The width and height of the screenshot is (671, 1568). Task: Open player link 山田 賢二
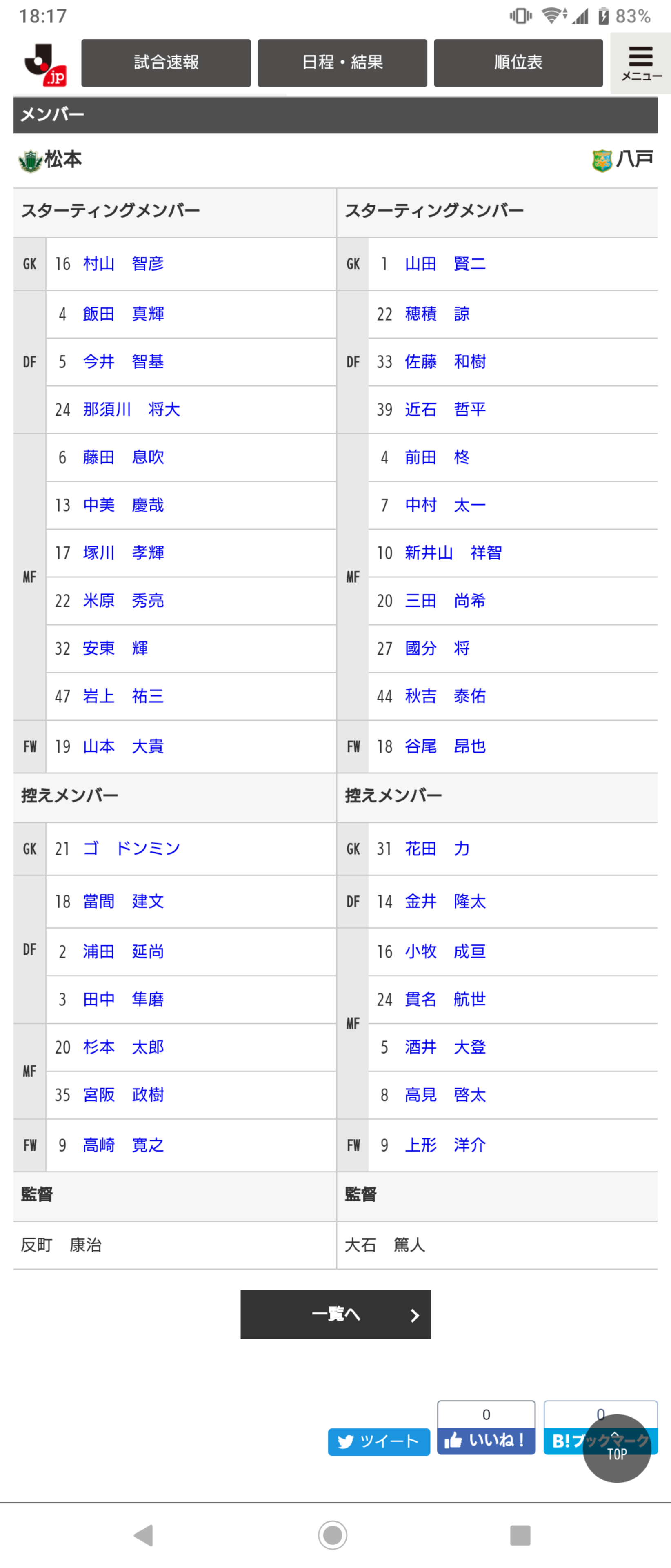point(445,264)
